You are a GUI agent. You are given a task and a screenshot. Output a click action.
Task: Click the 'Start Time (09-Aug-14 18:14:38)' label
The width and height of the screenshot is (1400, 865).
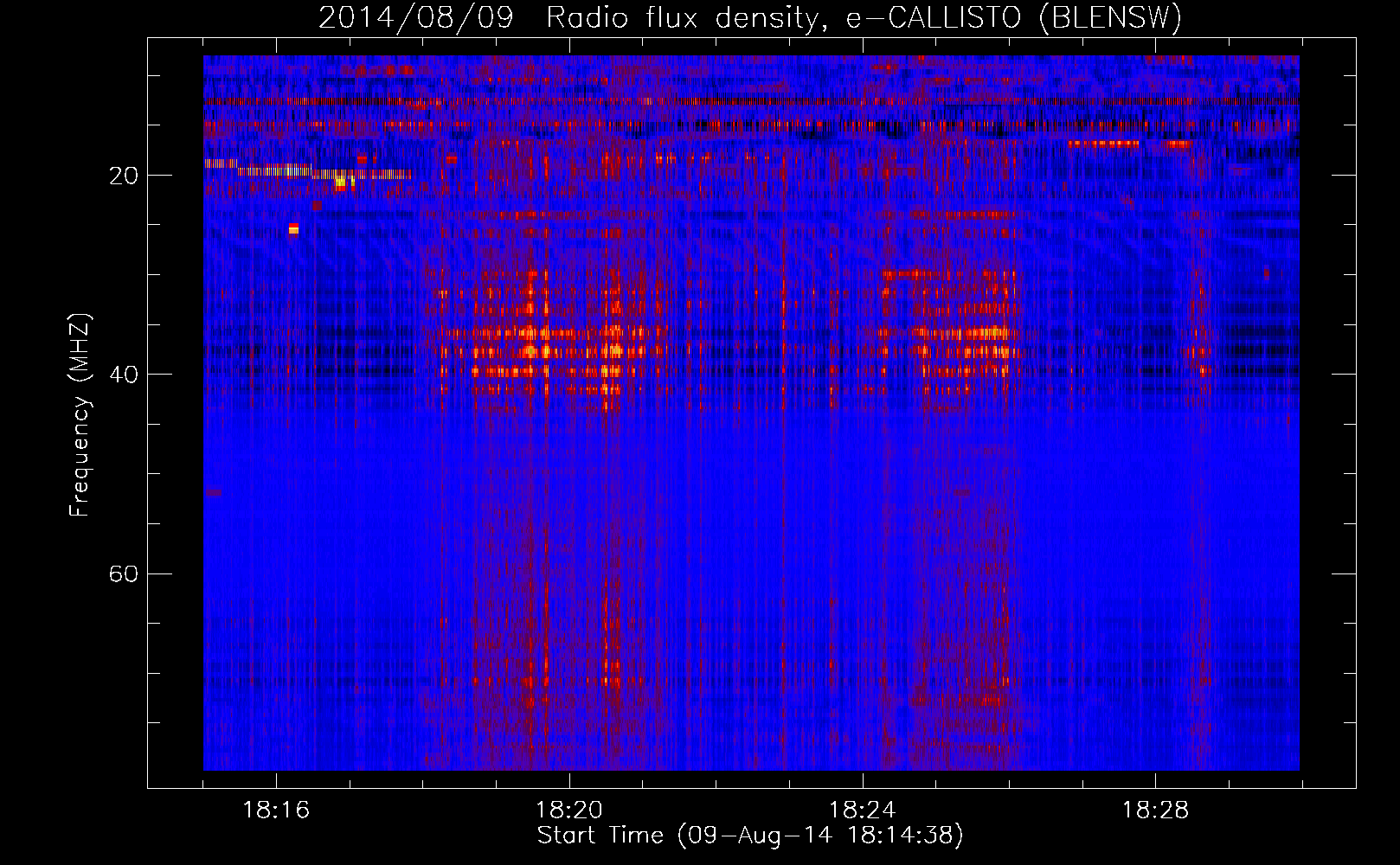750,836
